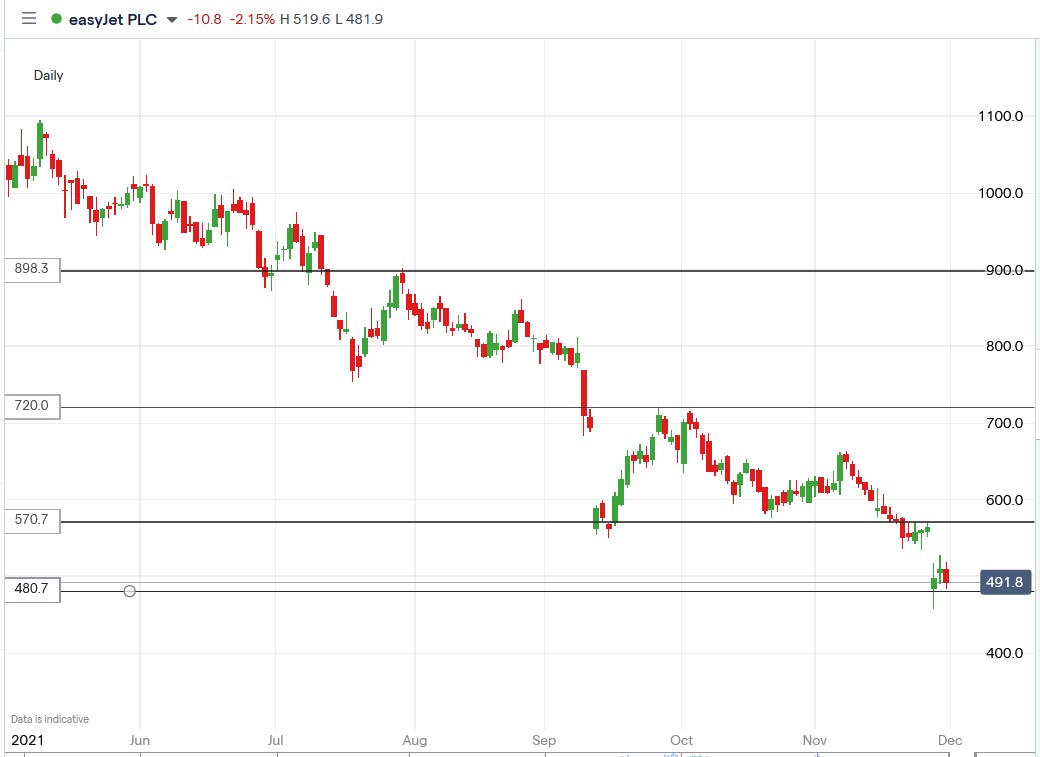Select the circular handle on the 480.7 line
The image size is (1040, 757).
coord(129,591)
